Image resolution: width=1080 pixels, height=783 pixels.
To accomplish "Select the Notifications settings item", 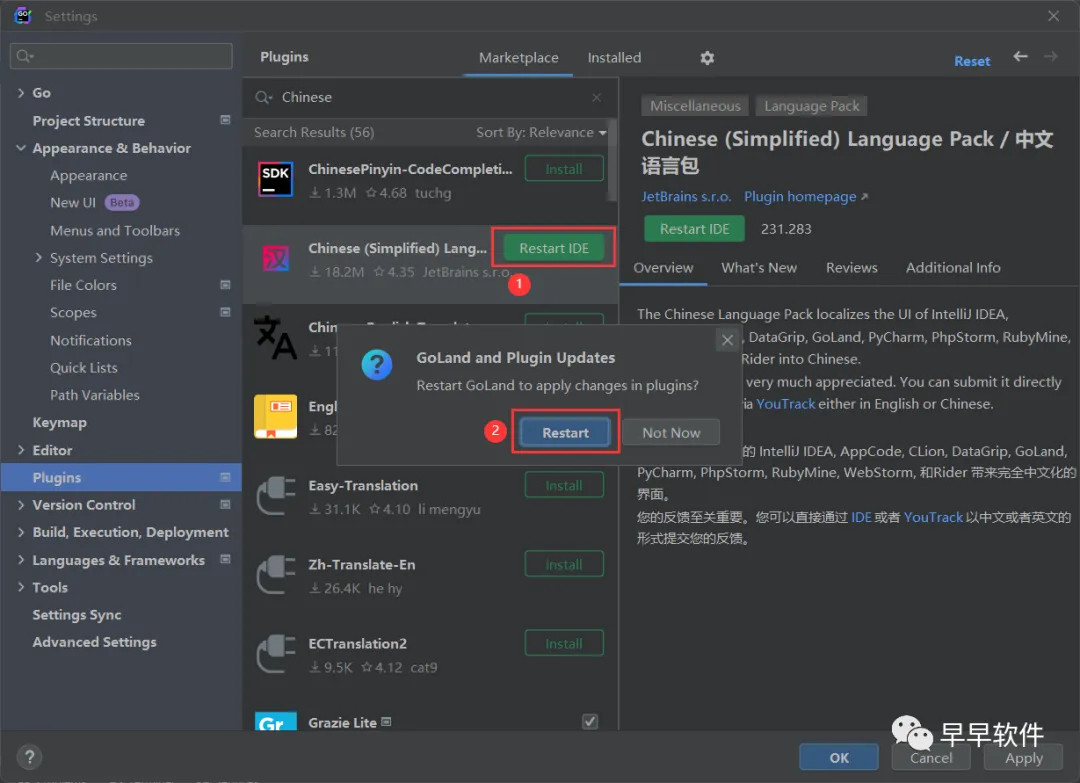I will [x=90, y=340].
